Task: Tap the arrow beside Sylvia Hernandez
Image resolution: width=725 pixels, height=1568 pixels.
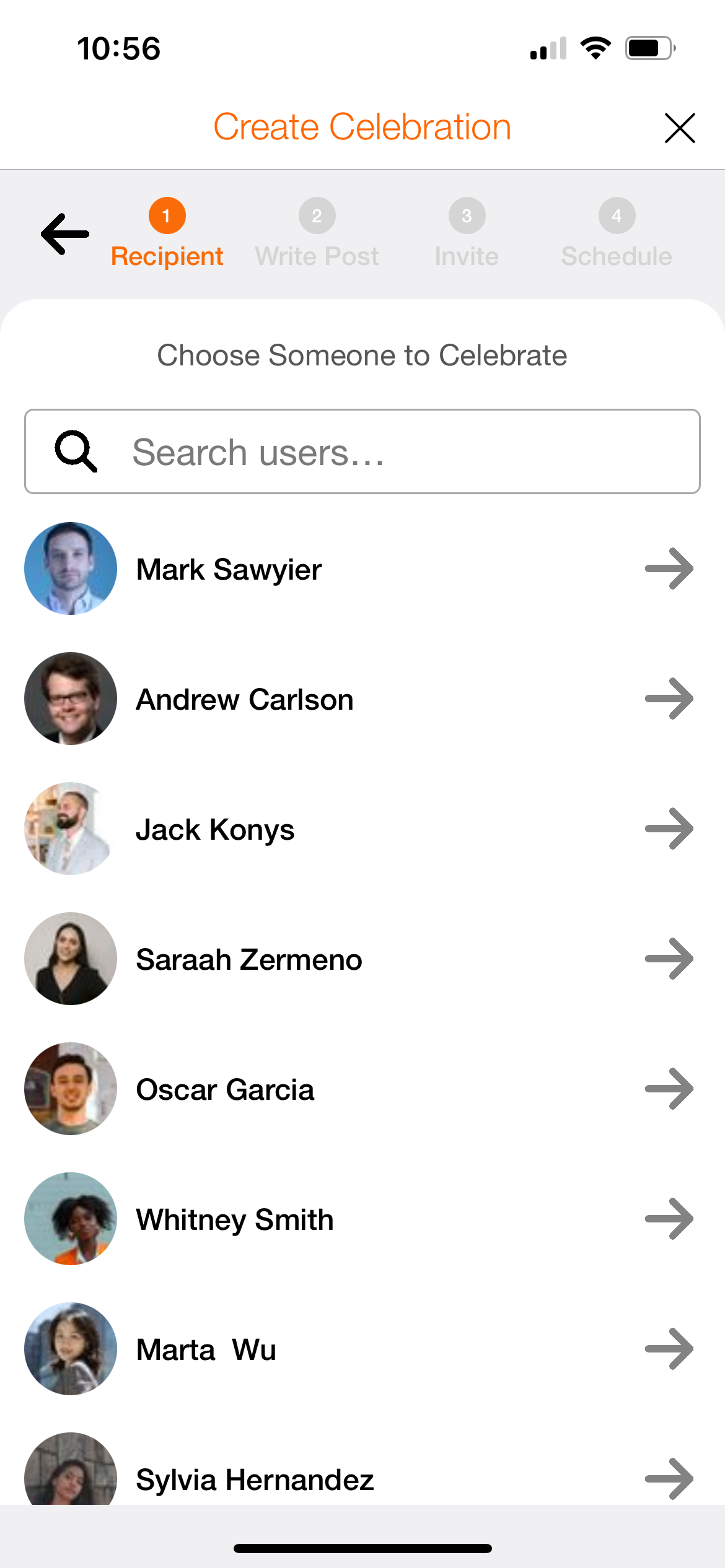Action: pos(669,1479)
